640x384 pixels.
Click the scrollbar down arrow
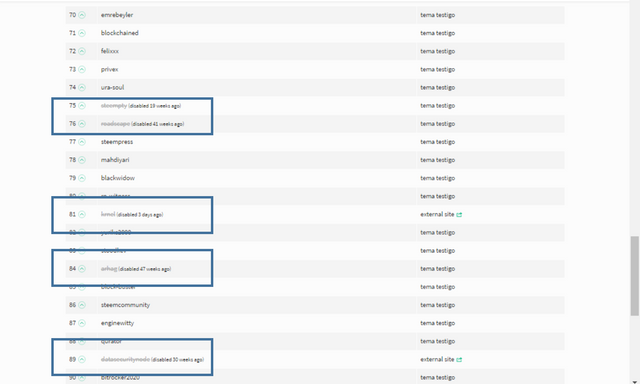click(x=635, y=382)
